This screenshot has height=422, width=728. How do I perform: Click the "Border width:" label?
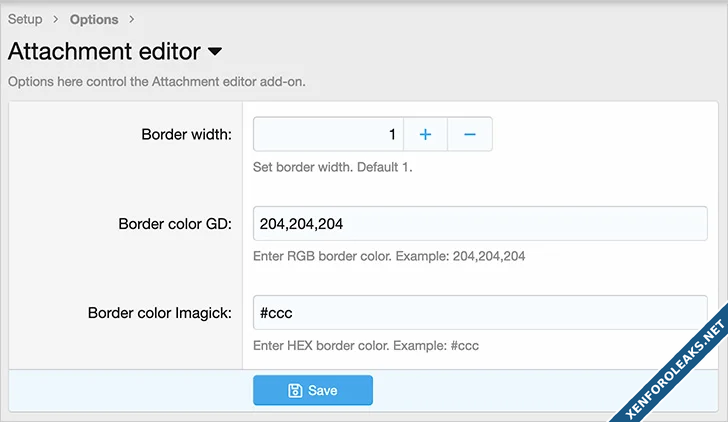coord(186,134)
